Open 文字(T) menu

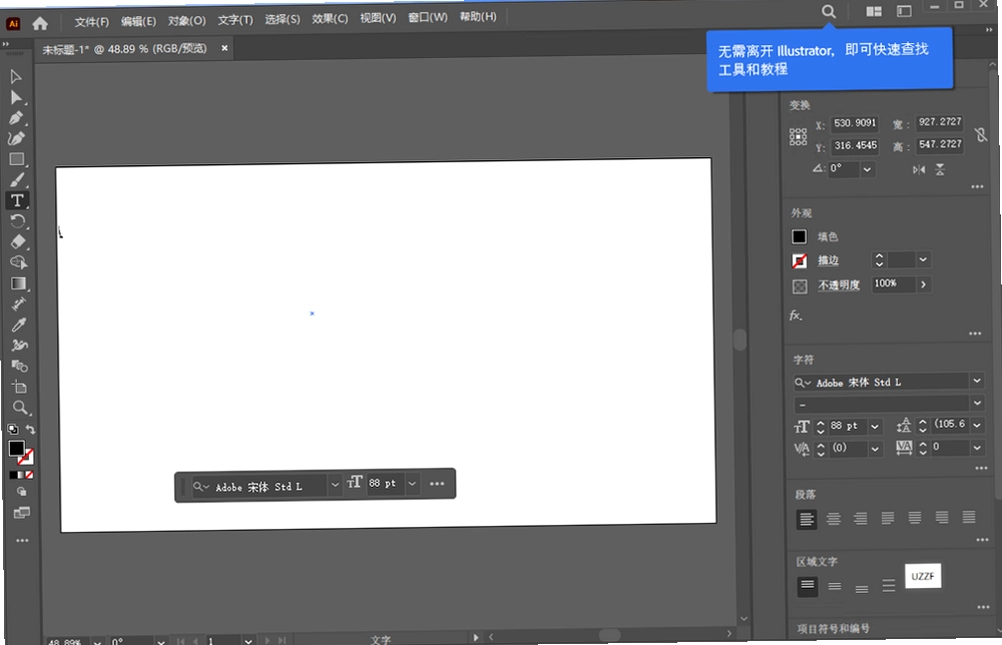(235, 20)
